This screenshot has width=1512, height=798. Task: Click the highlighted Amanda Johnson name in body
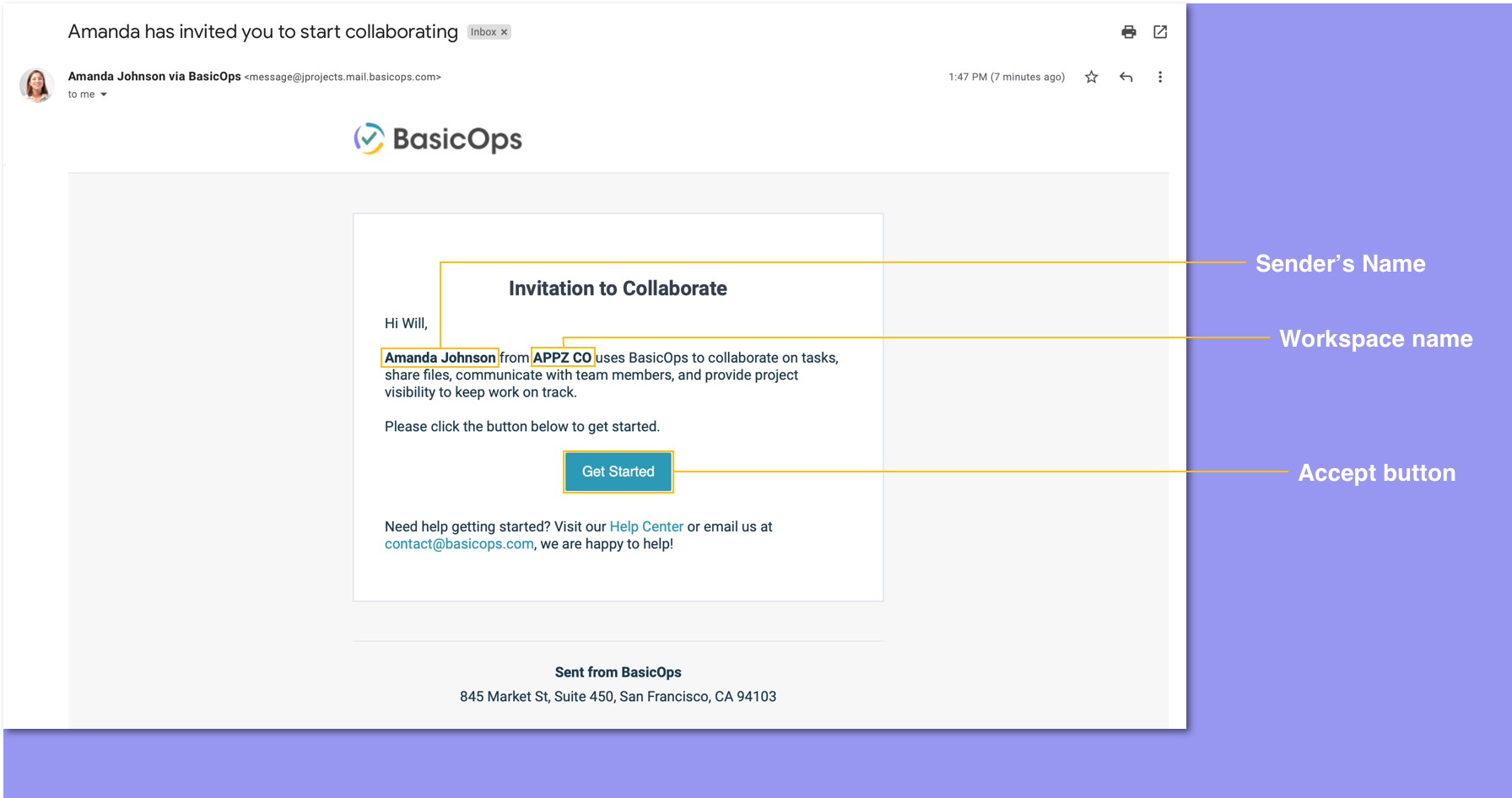(440, 358)
